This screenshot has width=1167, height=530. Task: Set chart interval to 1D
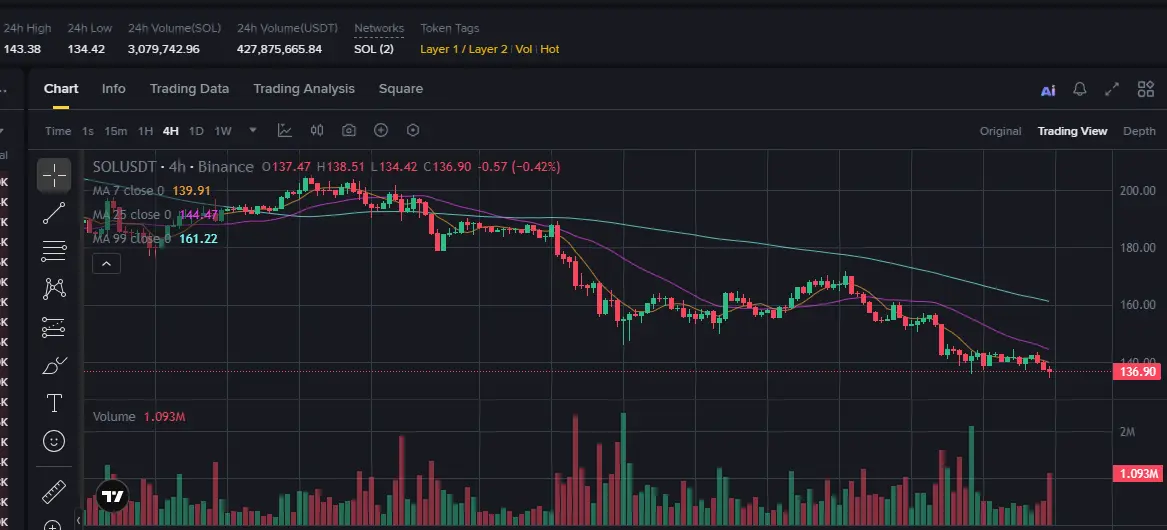(x=196, y=131)
